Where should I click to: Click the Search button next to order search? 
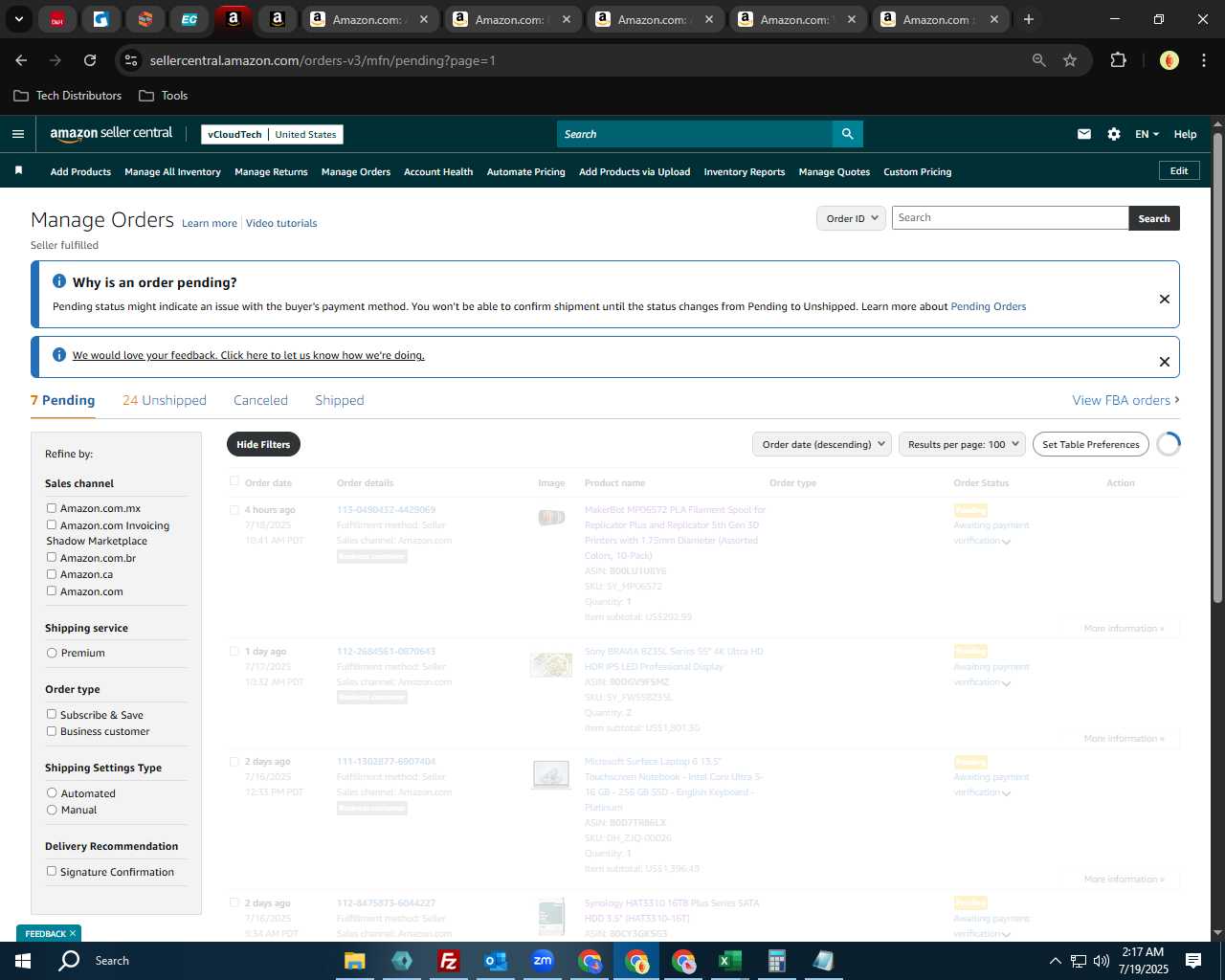click(x=1154, y=218)
